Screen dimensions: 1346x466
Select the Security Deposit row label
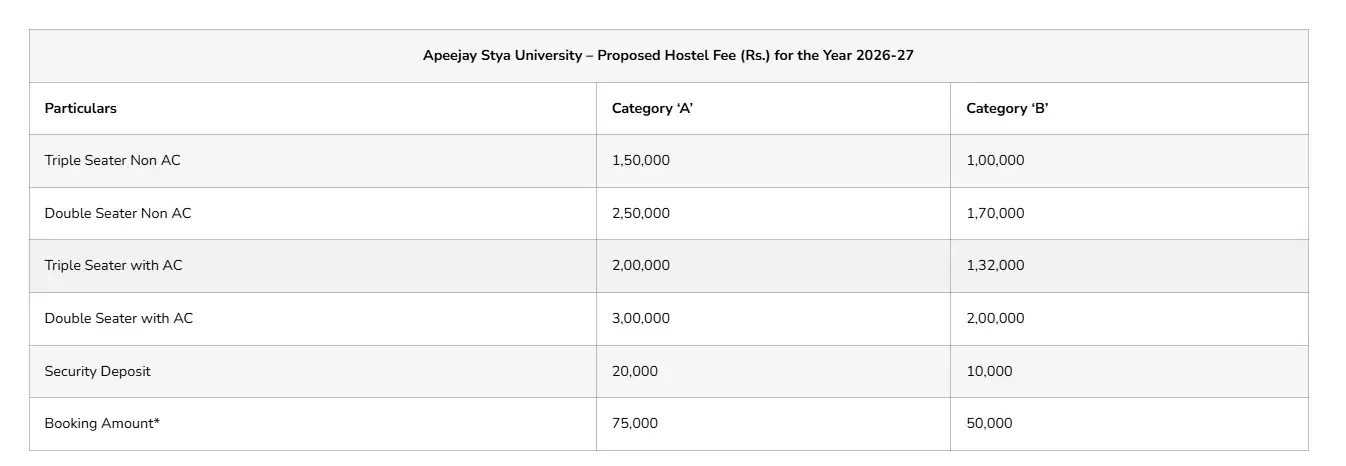click(x=97, y=371)
